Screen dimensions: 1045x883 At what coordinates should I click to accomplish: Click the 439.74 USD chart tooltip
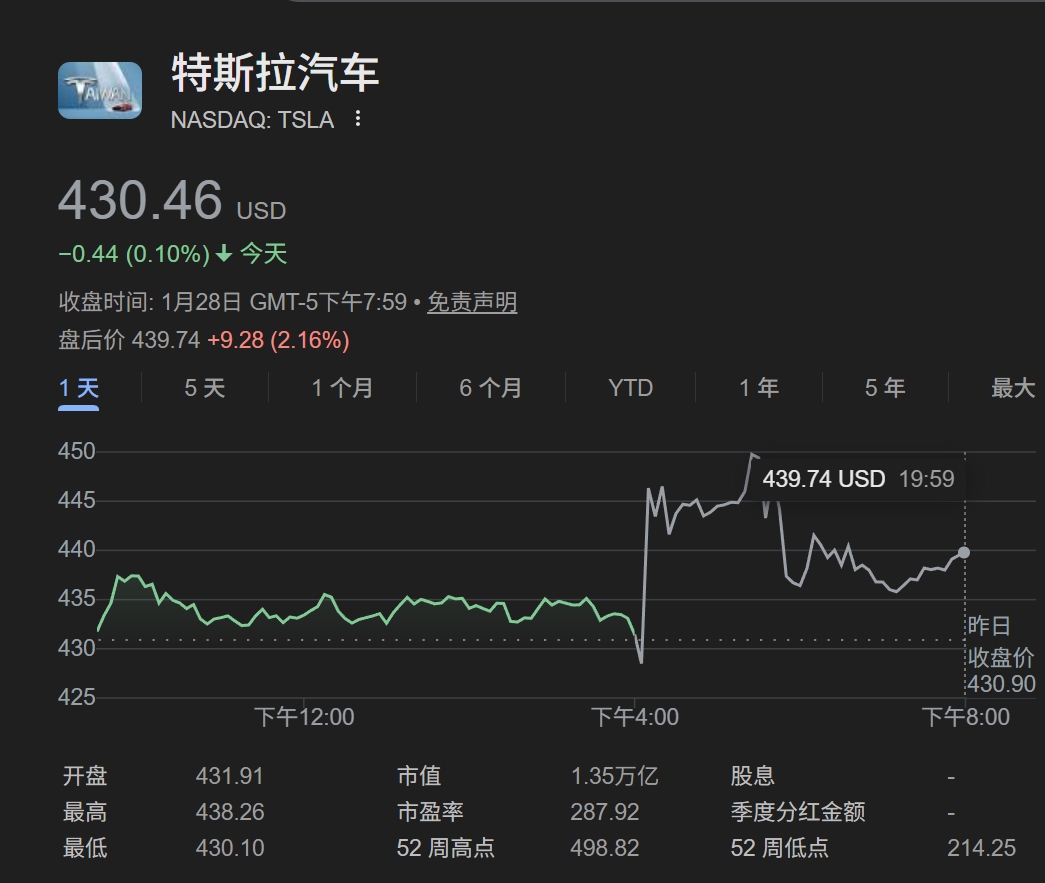click(858, 479)
